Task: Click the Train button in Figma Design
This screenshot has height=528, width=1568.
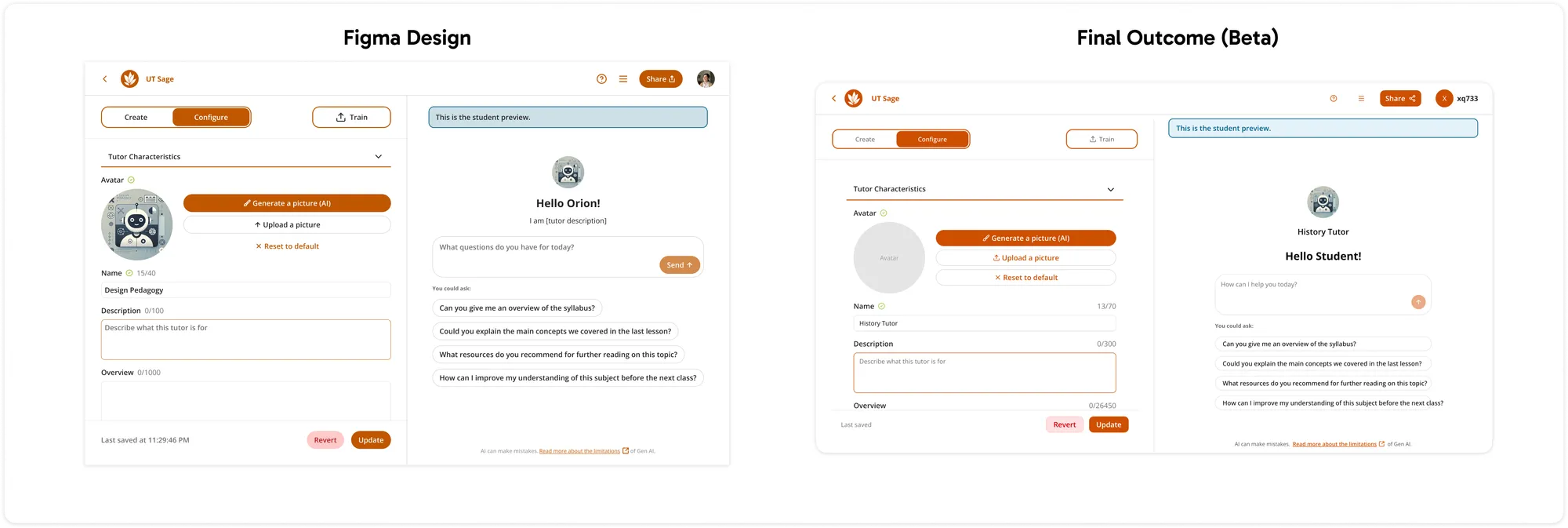Action: tap(351, 118)
